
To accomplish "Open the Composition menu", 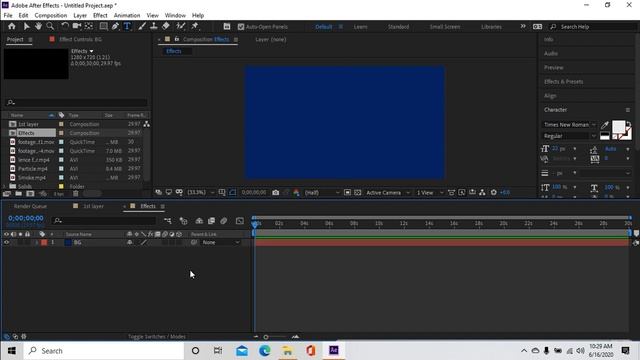I will click(51, 15).
